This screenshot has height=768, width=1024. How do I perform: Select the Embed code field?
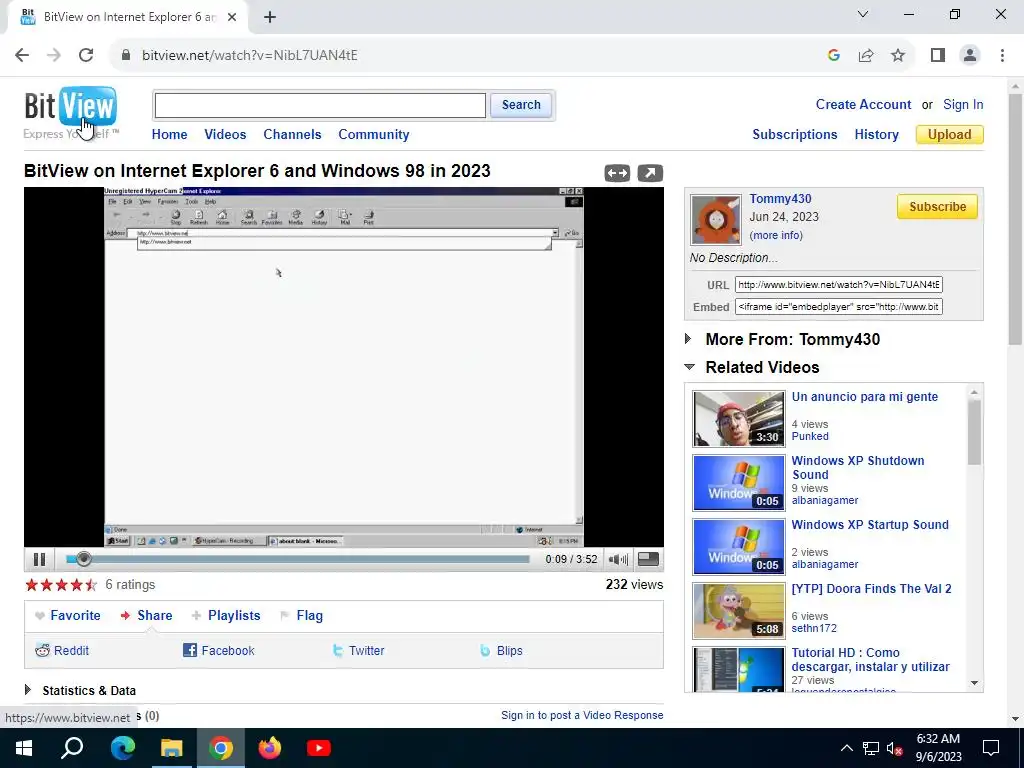(839, 307)
